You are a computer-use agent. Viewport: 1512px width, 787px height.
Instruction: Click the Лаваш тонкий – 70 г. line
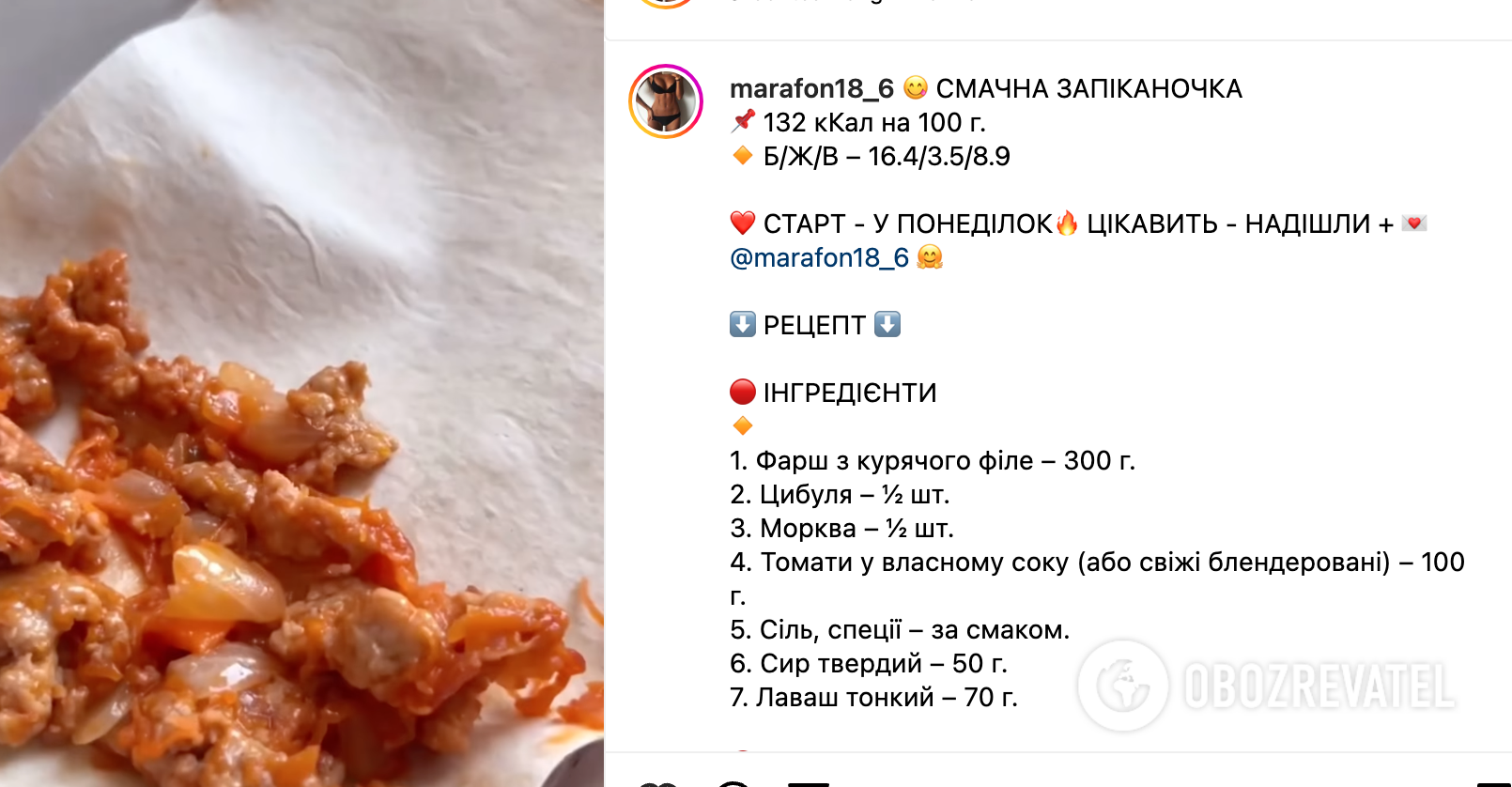[x=873, y=697]
